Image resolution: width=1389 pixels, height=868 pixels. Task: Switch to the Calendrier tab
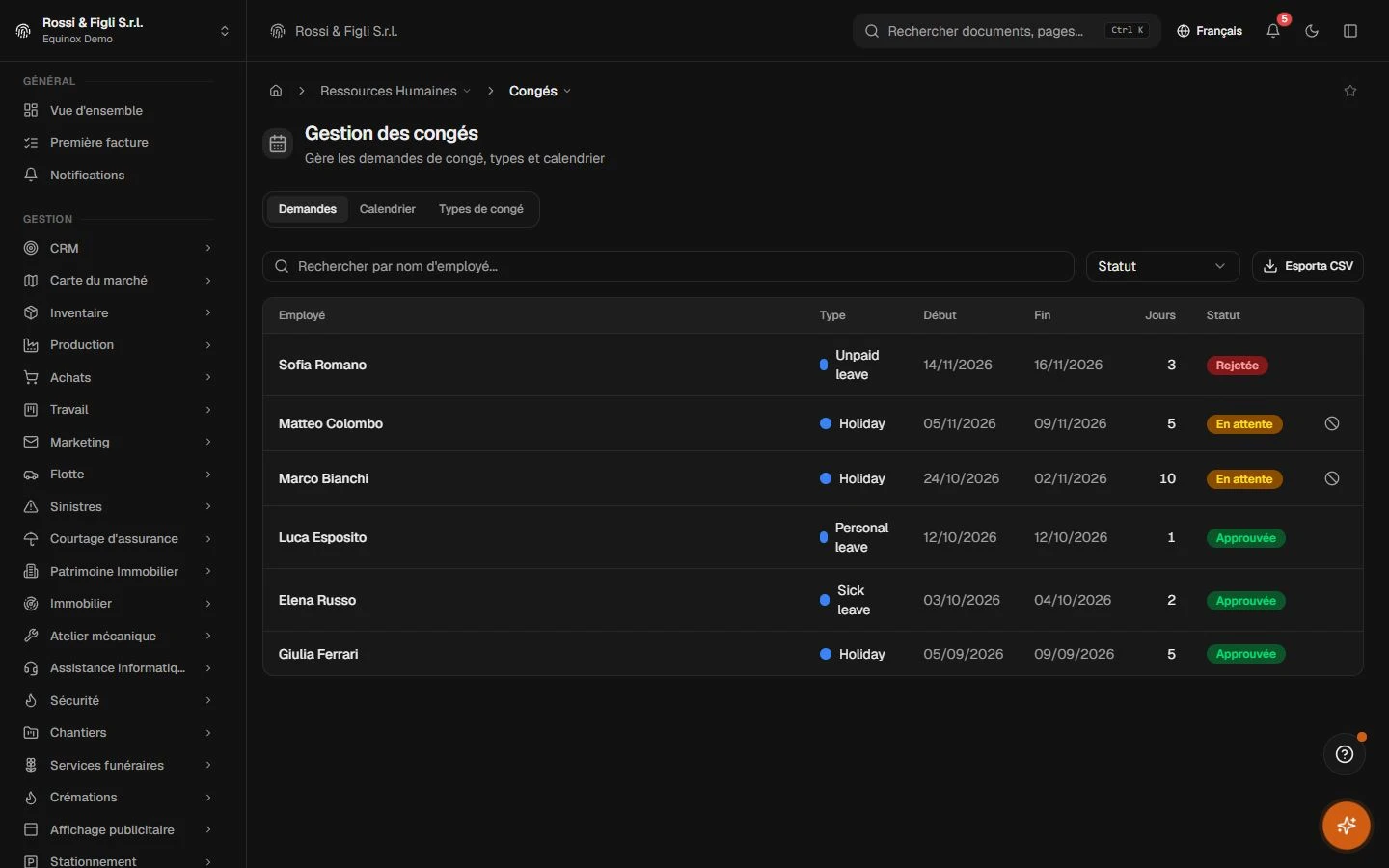point(388,209)
